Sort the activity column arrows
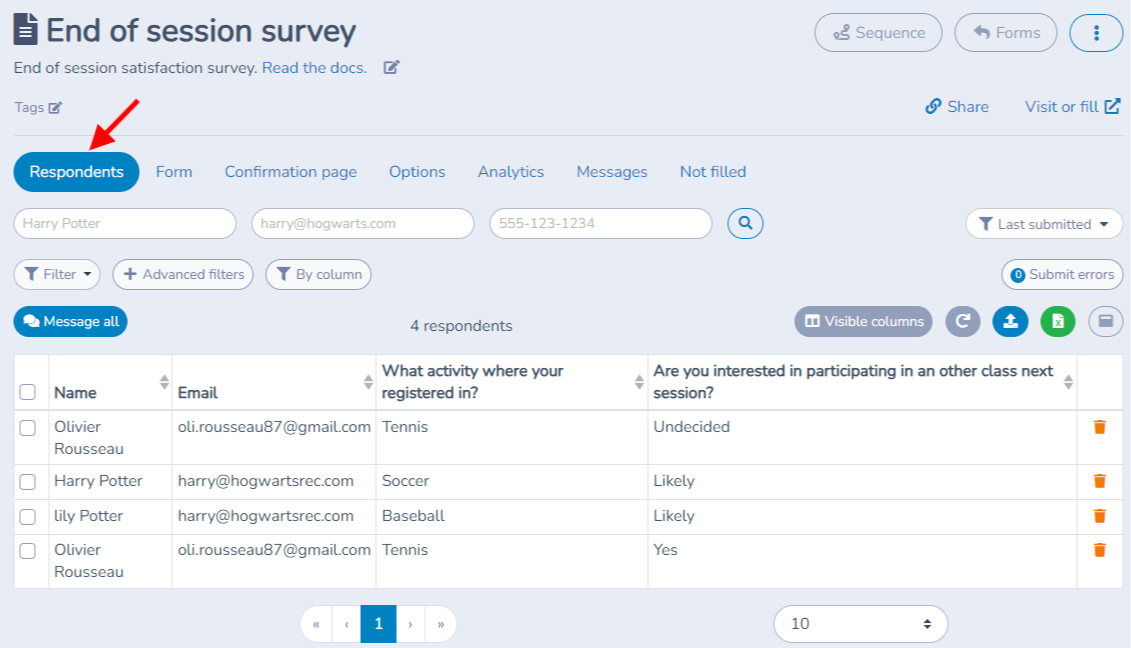 (639, 382)
